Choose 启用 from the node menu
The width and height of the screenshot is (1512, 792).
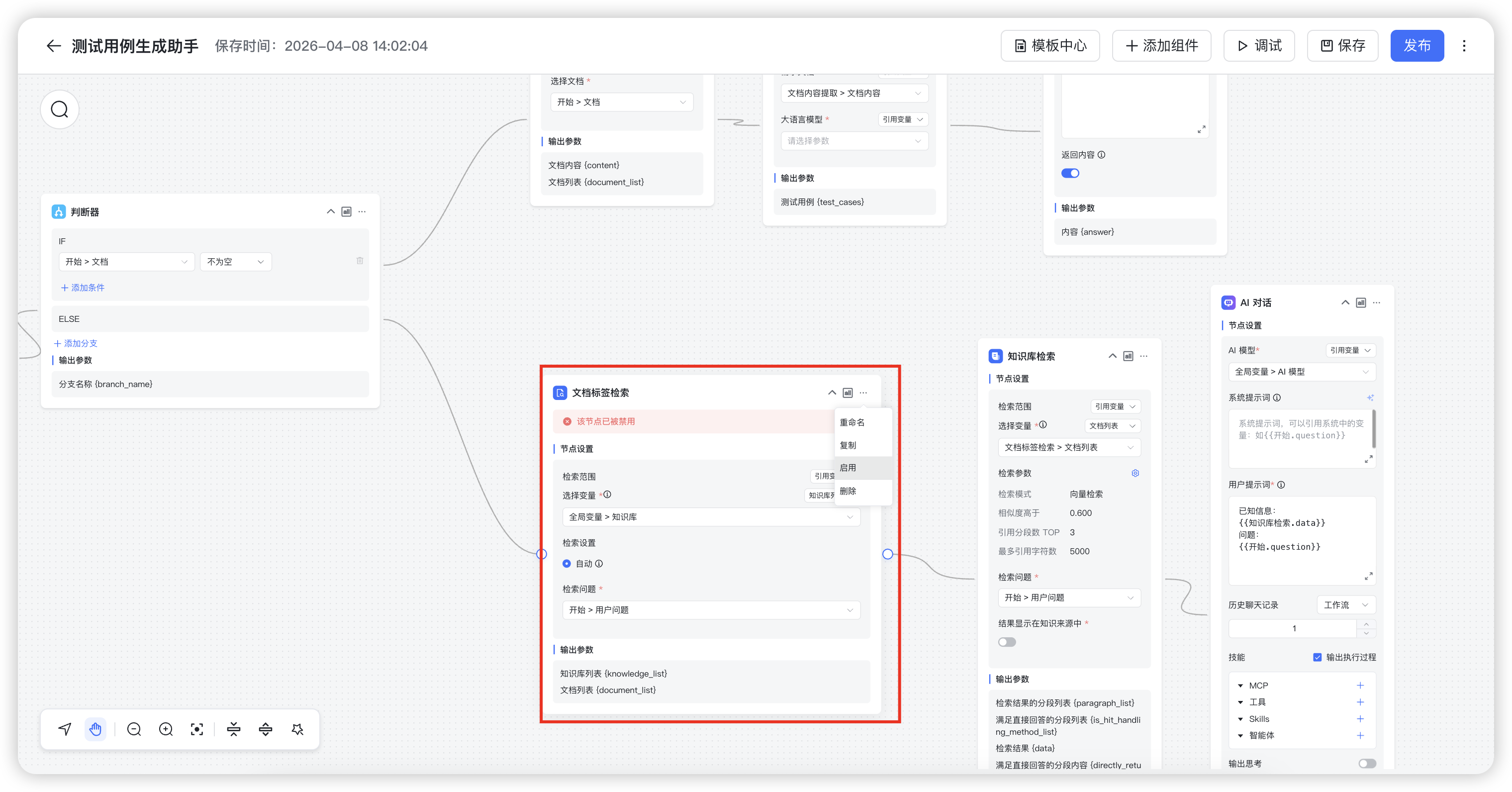pos(863,468)
